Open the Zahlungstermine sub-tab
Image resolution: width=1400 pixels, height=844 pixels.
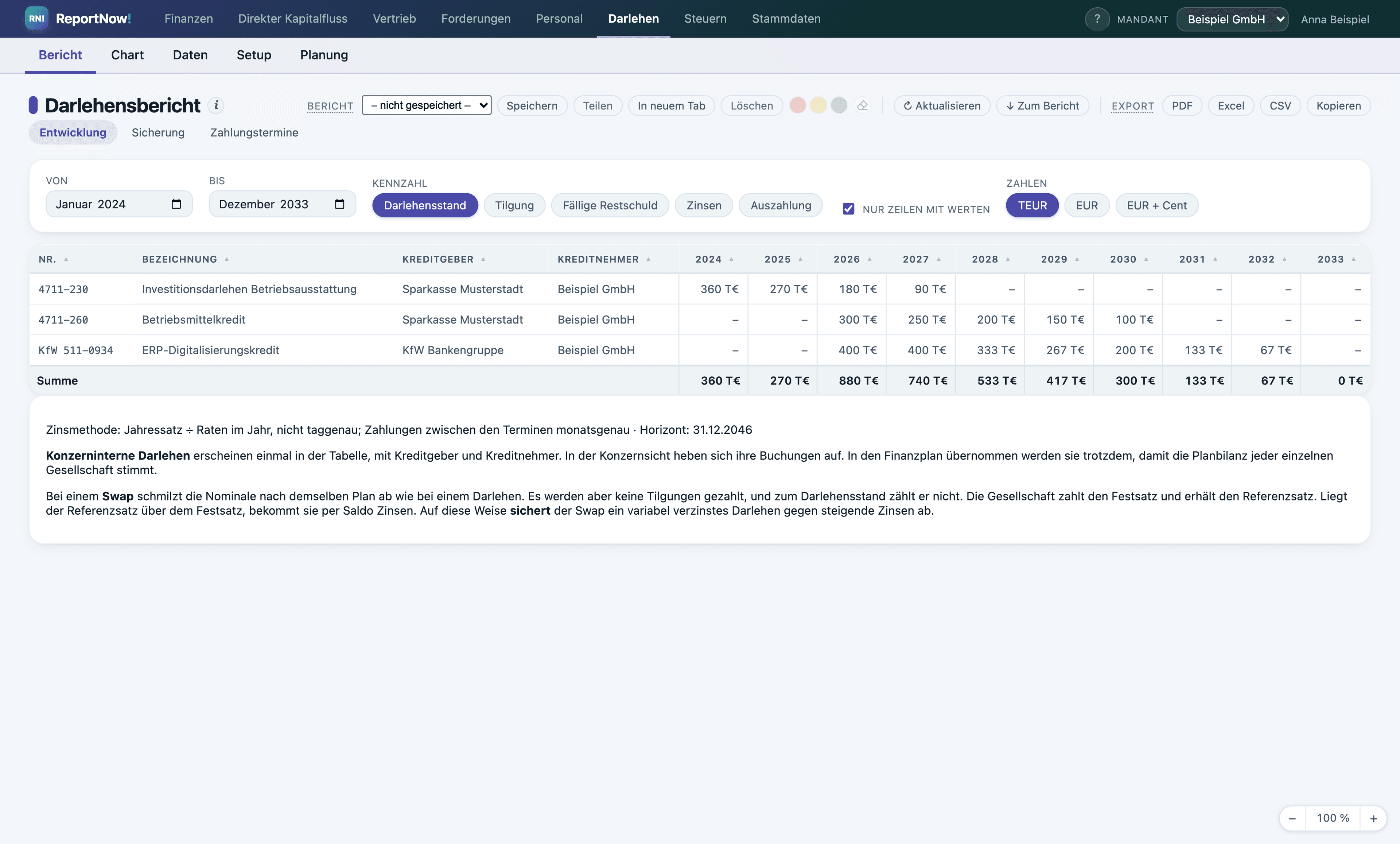(254, 132)
